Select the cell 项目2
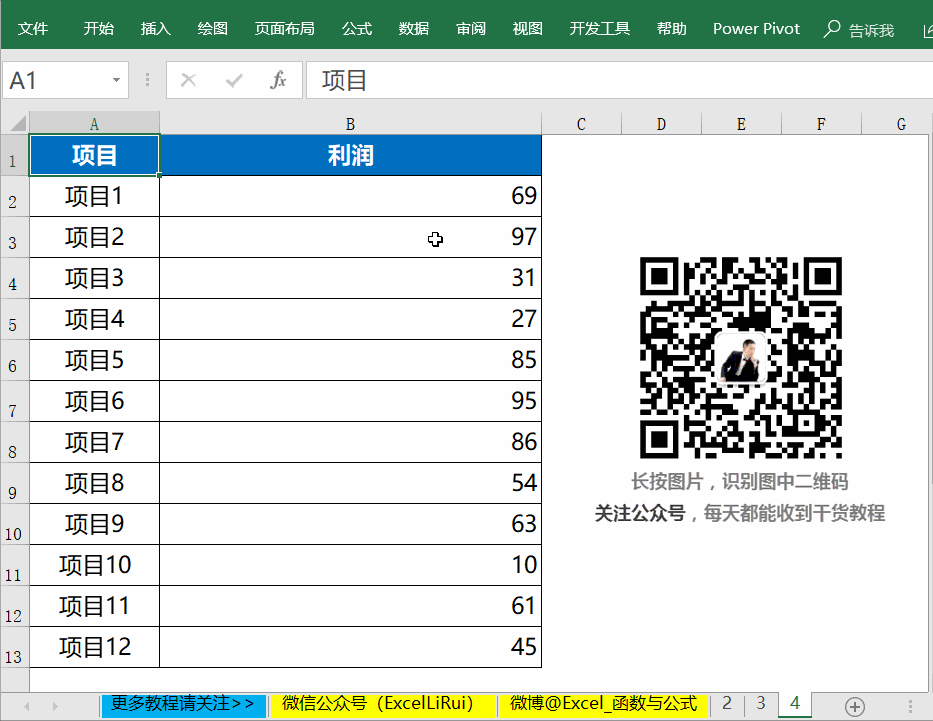Image resolution: width=933 pixels, height=721 pixels. pyautogui.click(x=94, y=237)
